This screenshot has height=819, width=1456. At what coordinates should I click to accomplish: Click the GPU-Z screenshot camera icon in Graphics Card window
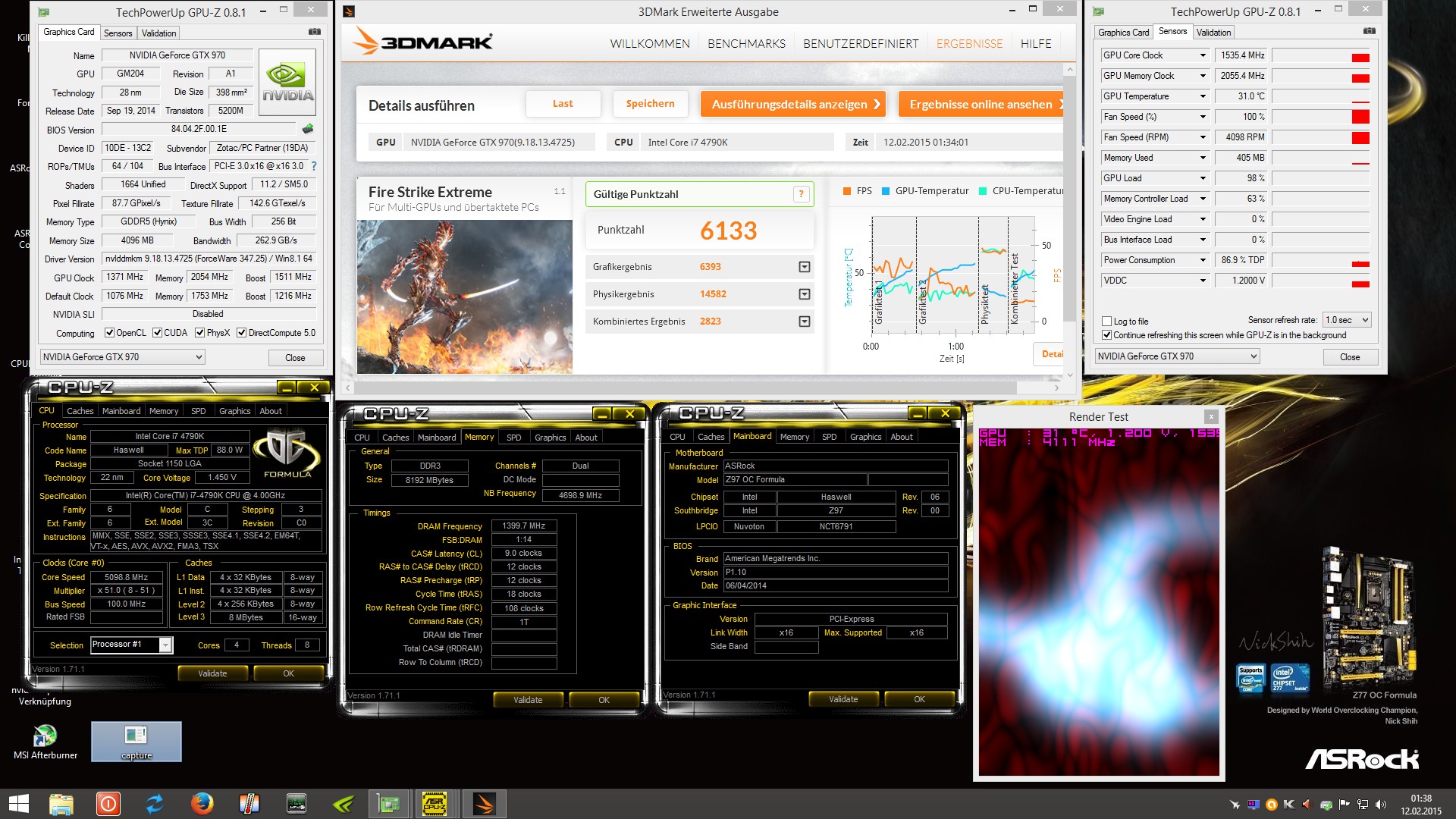tap(315, 32)
